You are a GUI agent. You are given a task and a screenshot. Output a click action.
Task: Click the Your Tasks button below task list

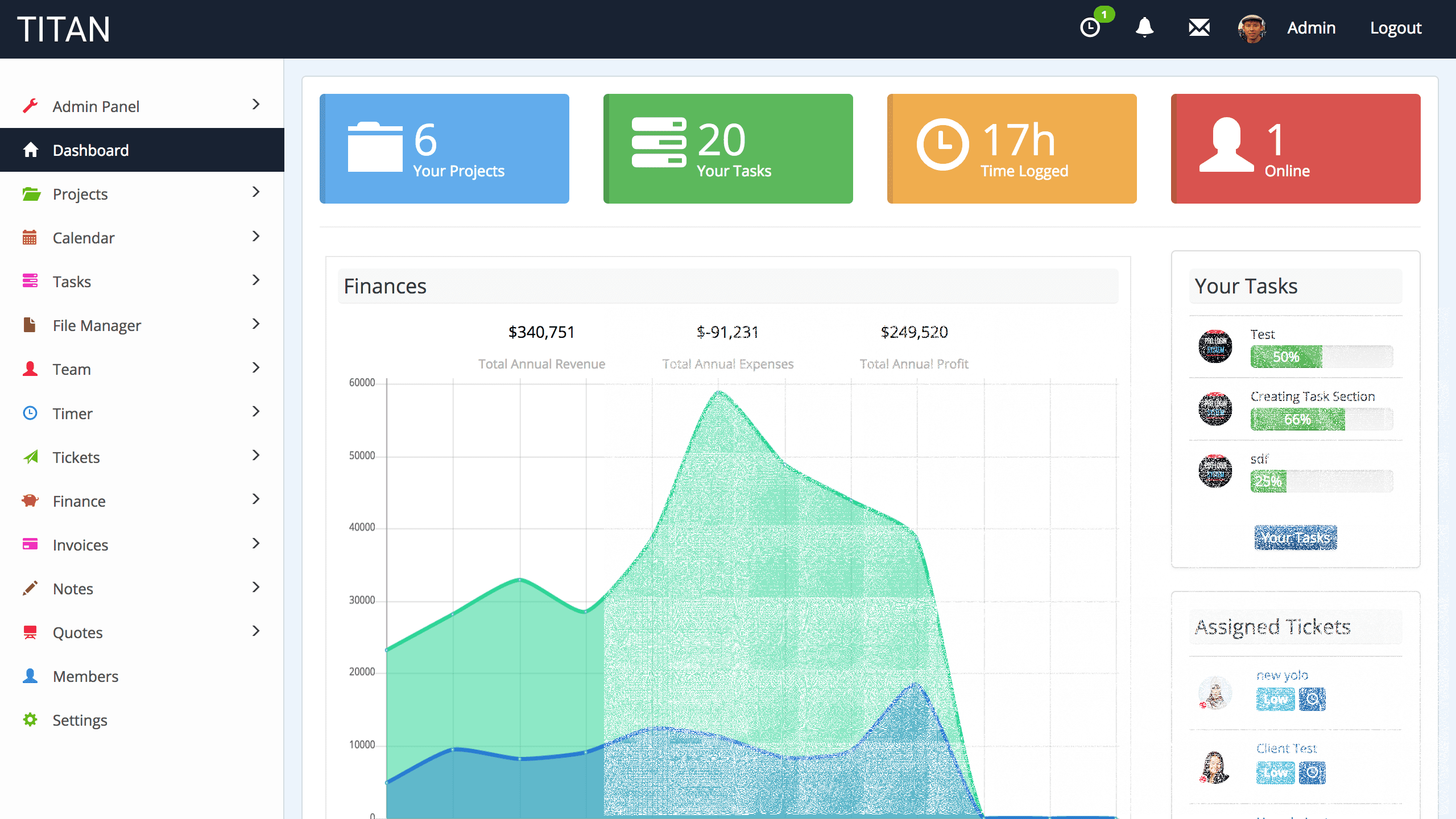coord(1295,537)
